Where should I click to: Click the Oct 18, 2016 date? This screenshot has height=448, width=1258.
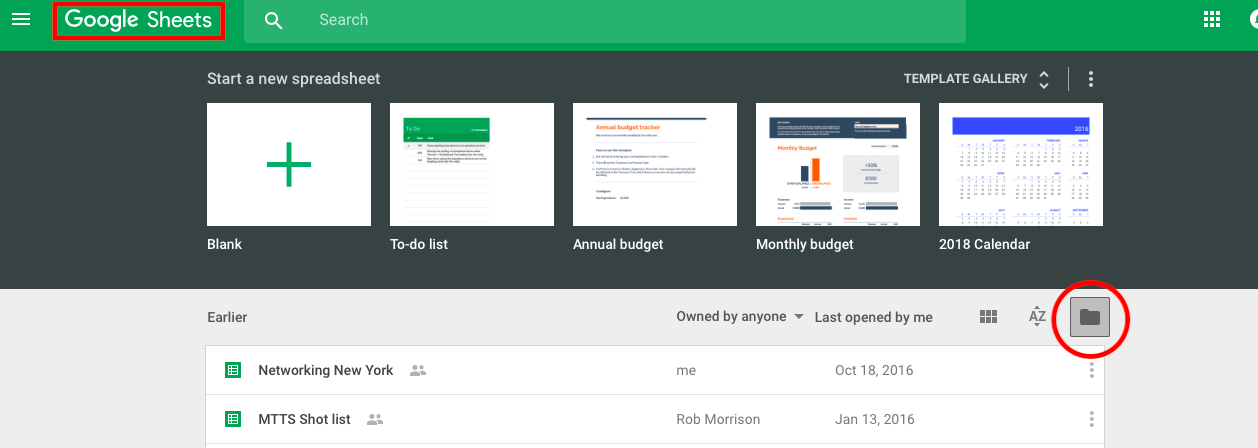tap(874, 370)
